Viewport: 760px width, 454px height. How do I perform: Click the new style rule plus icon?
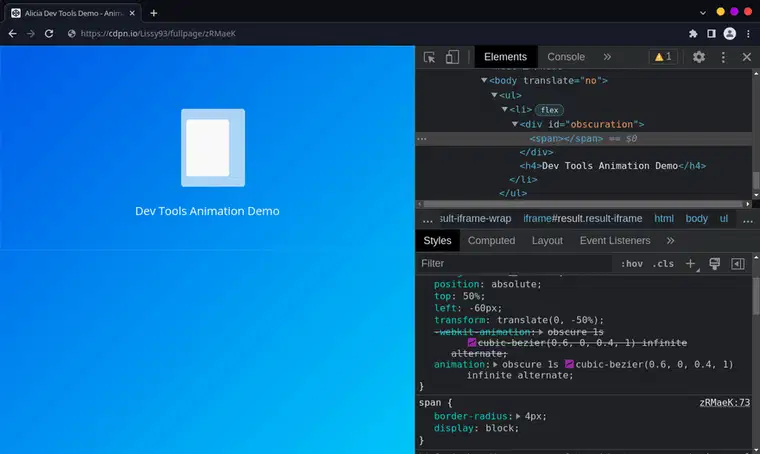(690, 264)
